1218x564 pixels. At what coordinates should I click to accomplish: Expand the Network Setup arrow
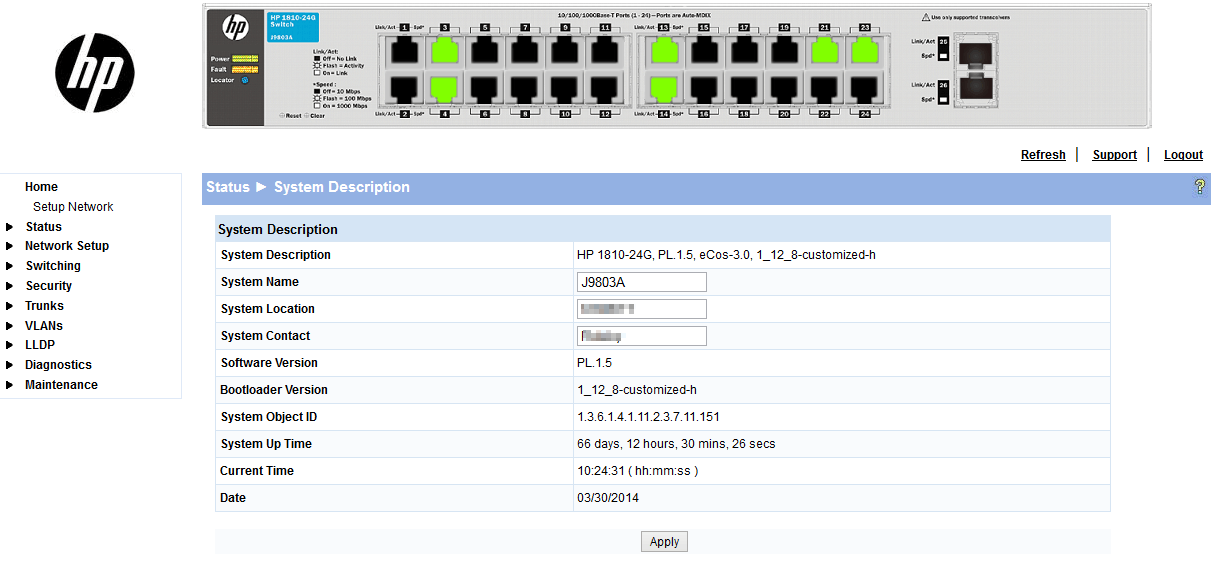point(10,246)
